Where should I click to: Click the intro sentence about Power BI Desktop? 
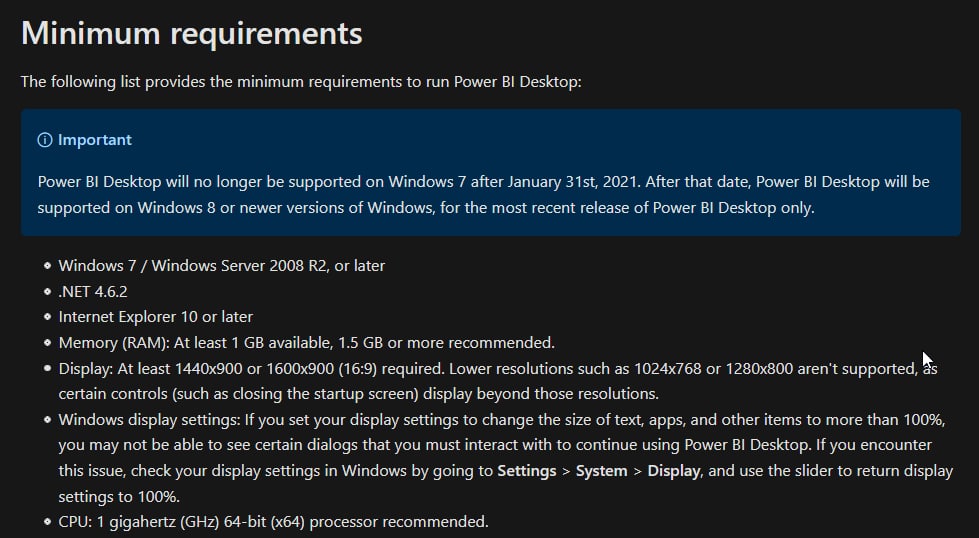301,82
